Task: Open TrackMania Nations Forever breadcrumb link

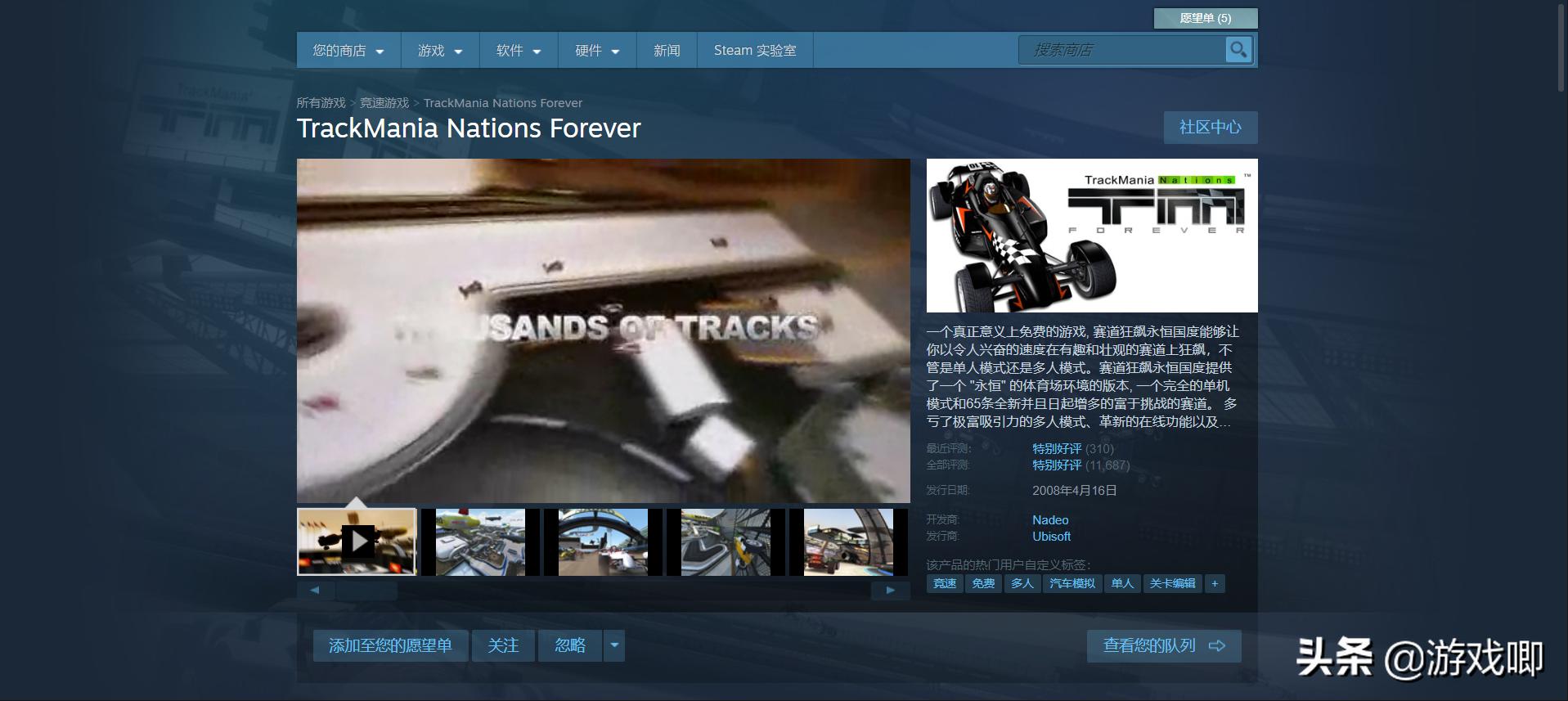Action: [x=503, y=103]
